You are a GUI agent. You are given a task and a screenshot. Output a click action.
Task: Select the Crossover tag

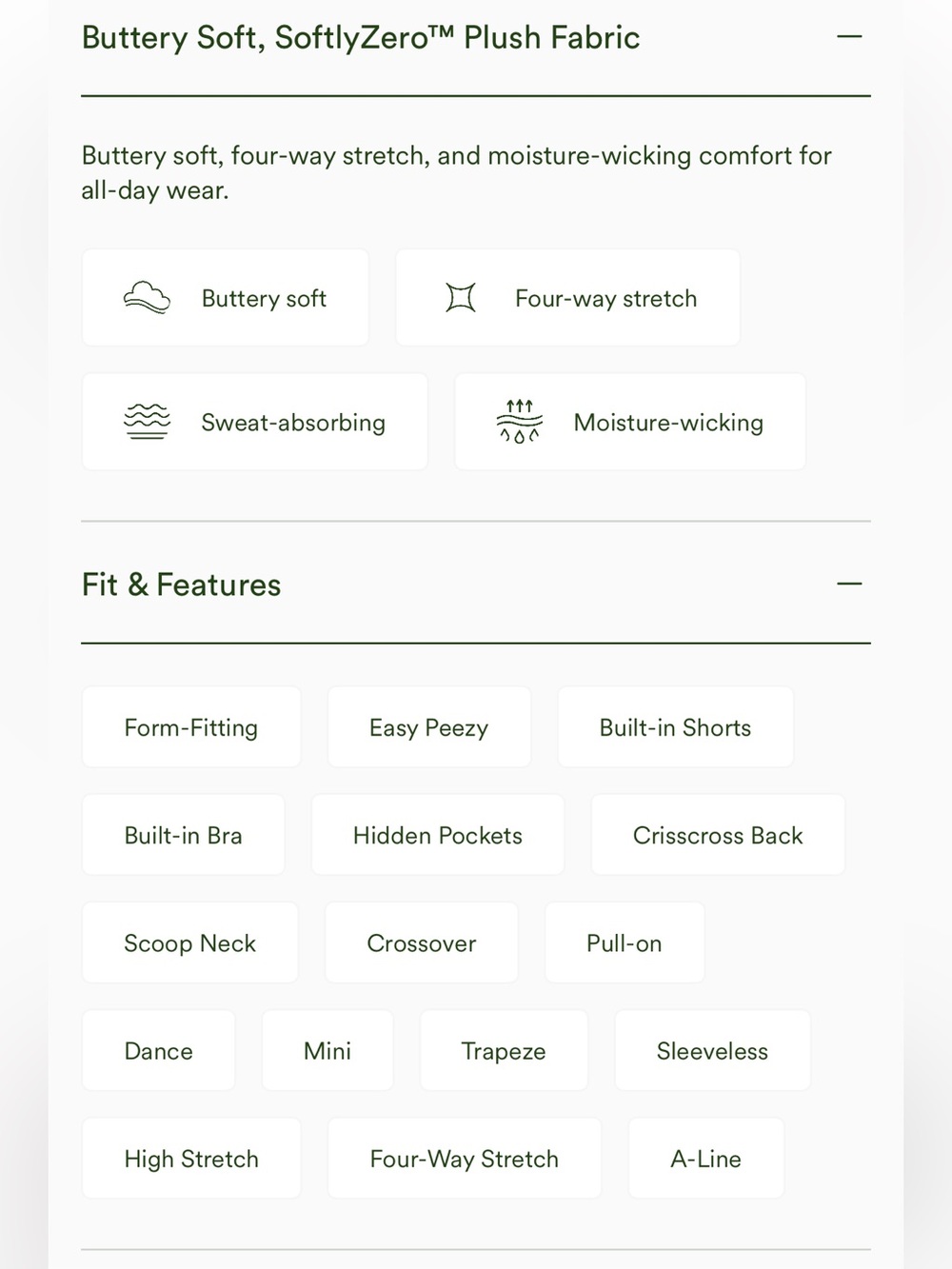[422, 943]
